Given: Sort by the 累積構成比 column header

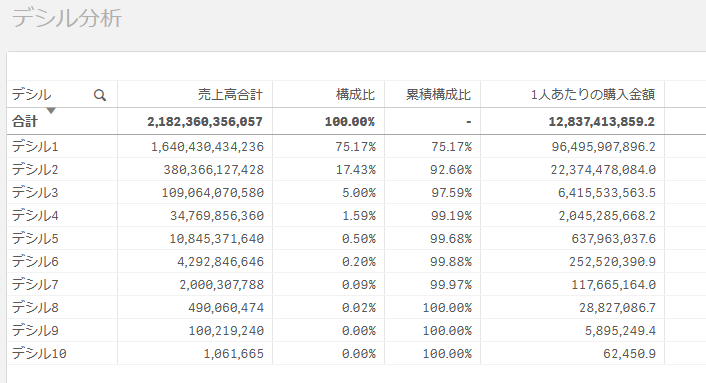Looking at the screenshot, I should point(438,95).
